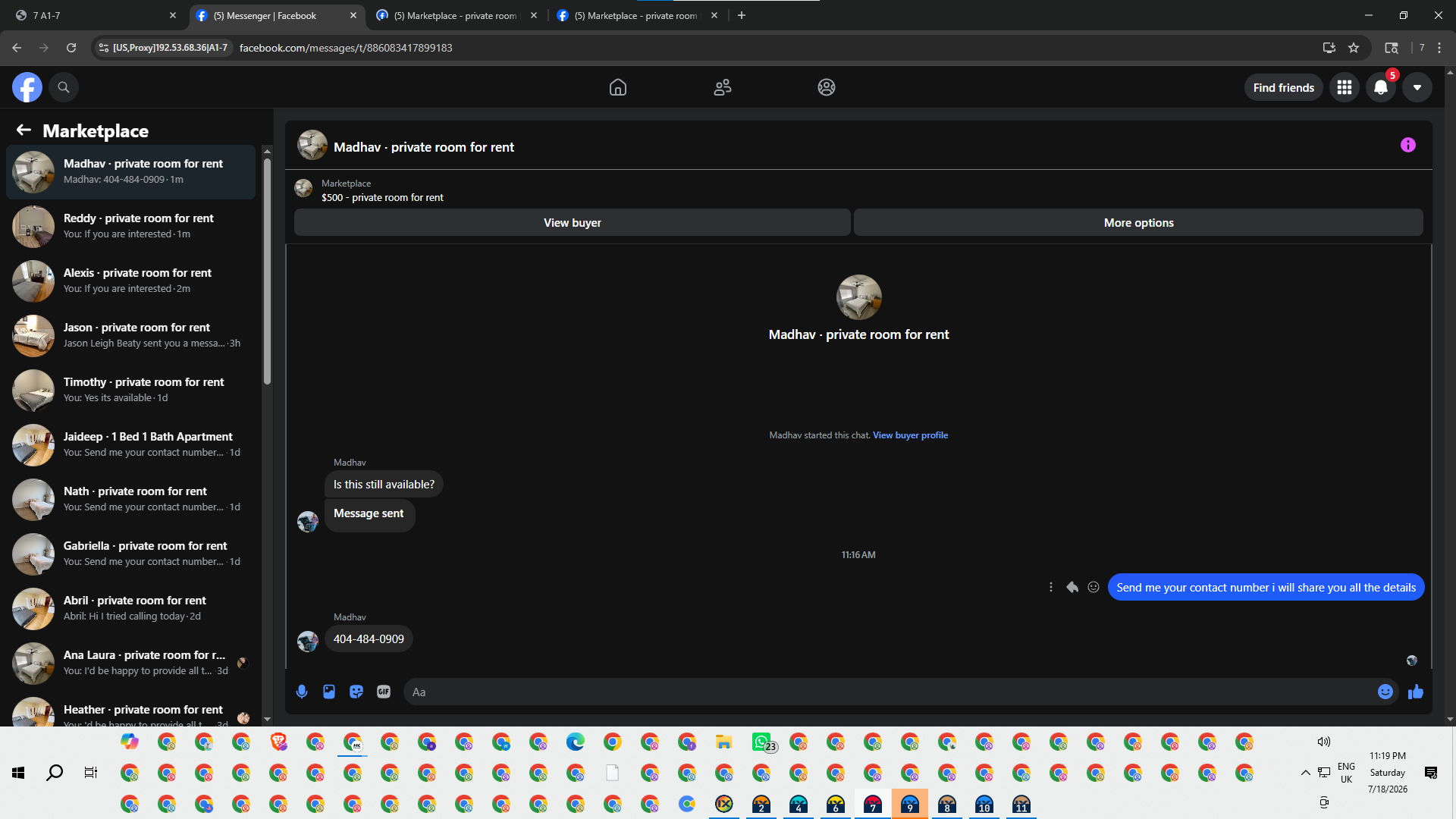Viewport: 1456px width, 819px height.
Task: Open the Alexis private room conversation
Action: 131,281
